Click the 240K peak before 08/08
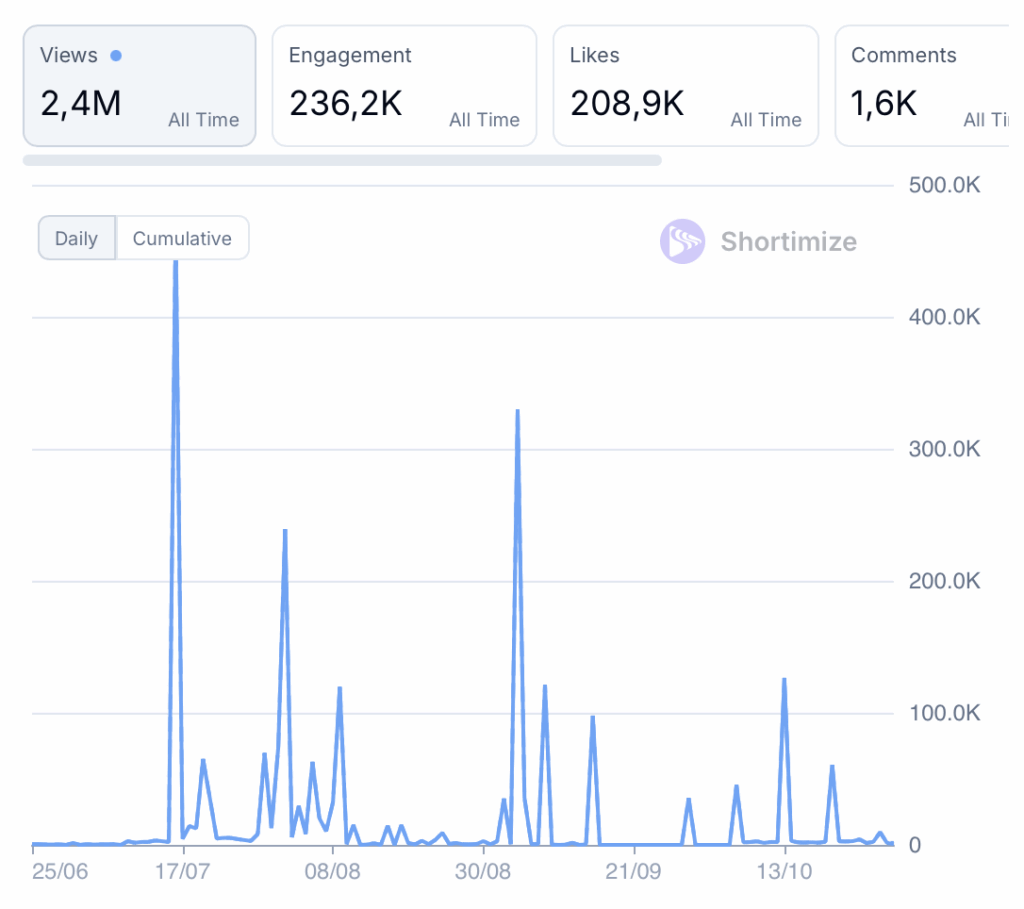Viewport: 1024px width, 909px height. click(285, 531)
